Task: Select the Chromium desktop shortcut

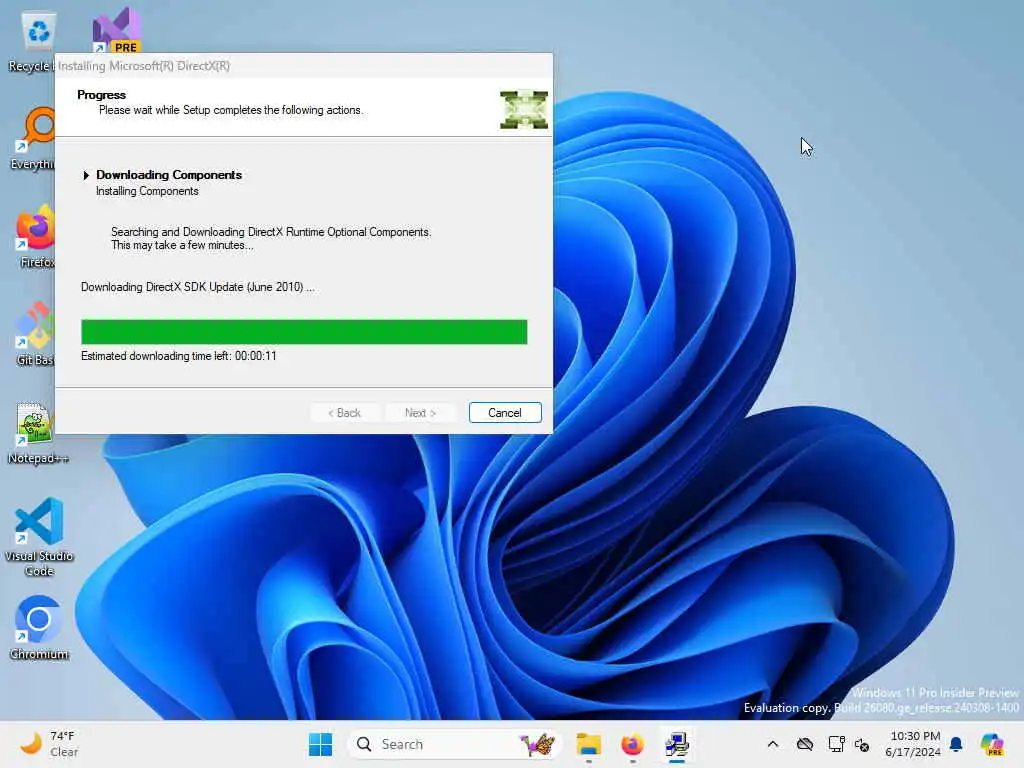Action: [39, 628]
